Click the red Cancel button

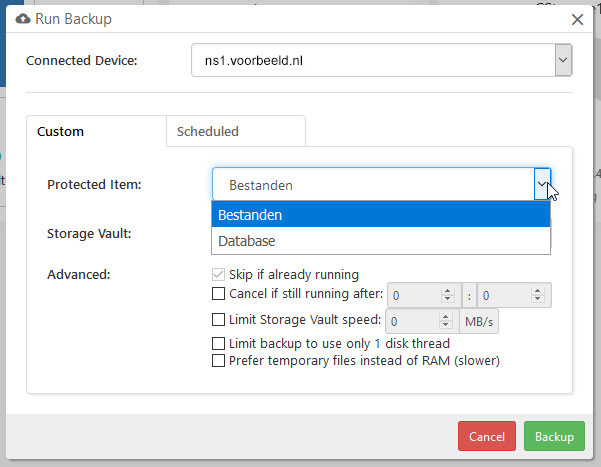click(487, 436)
